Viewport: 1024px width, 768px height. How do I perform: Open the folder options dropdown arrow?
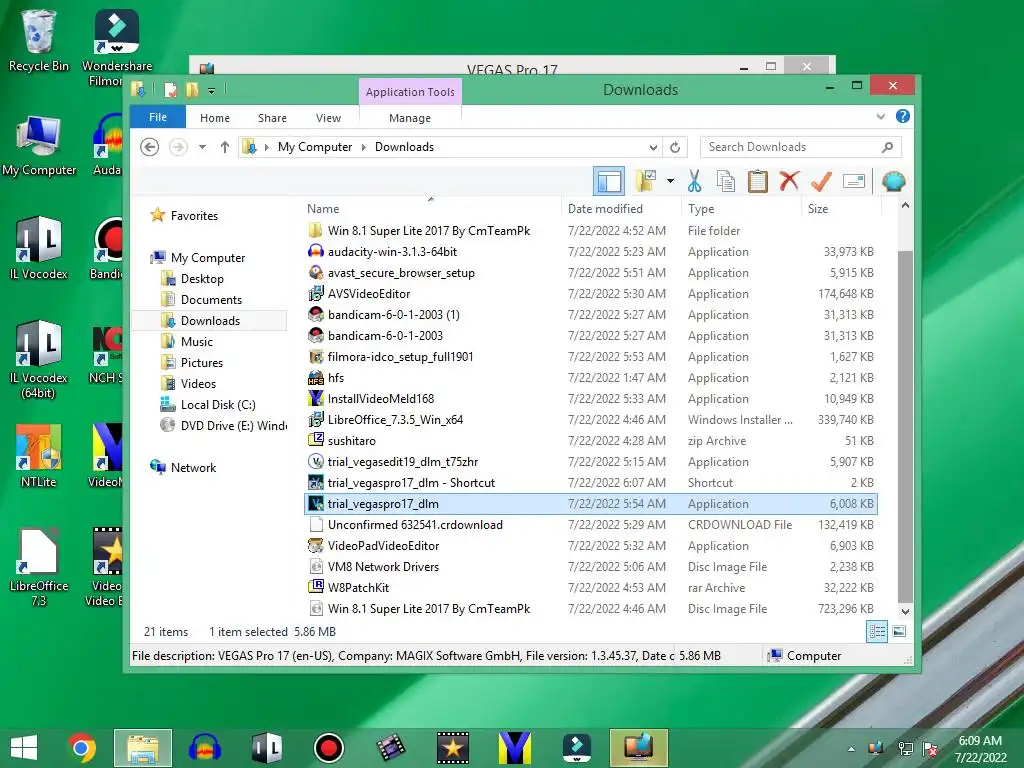pyautogui.click(x=670, y=181)
